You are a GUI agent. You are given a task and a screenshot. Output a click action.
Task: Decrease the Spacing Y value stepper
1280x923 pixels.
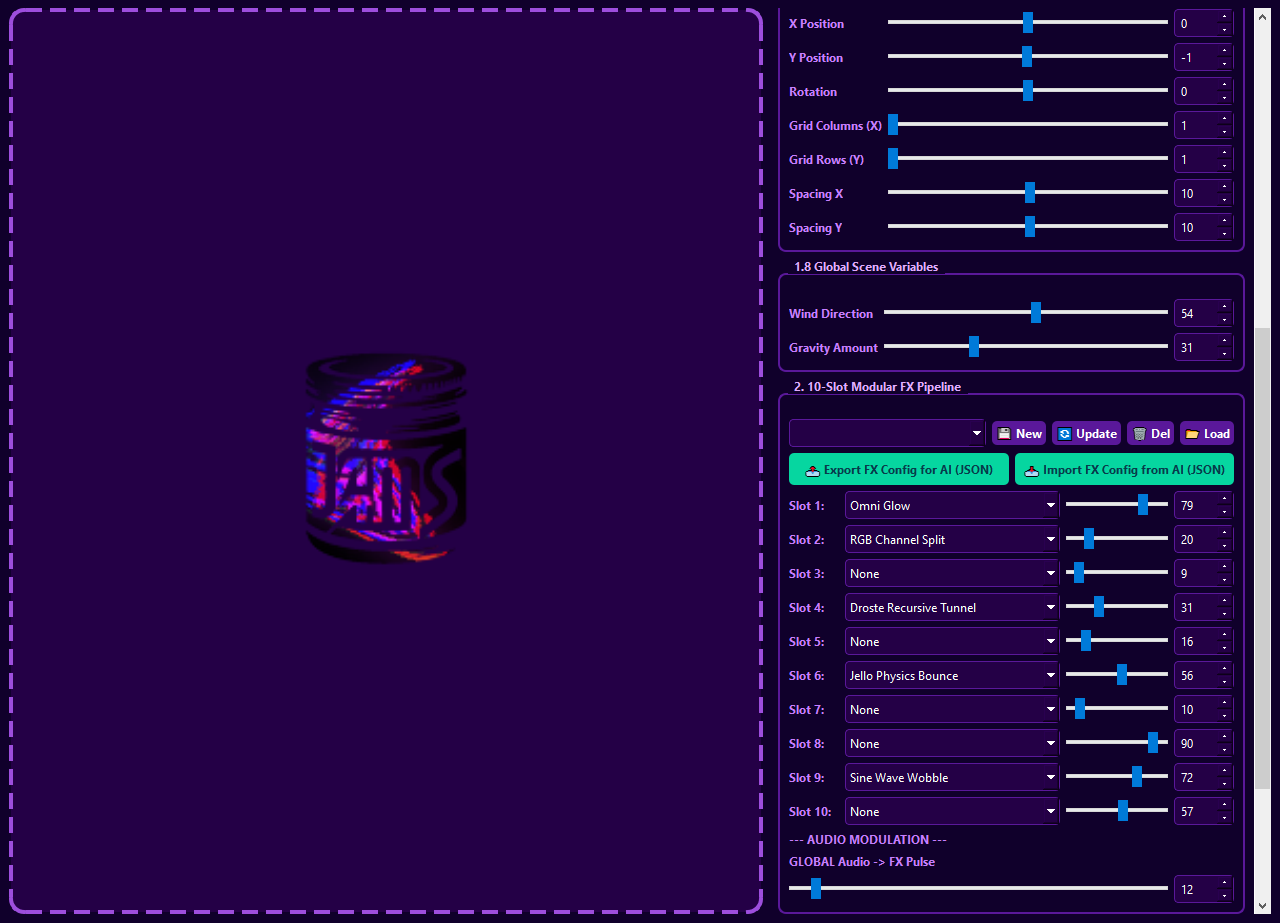pyautogui.click(x=1225, y=233)
